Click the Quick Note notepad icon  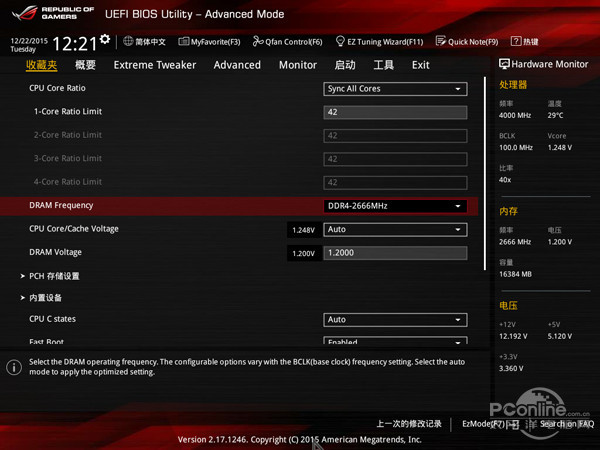coord(441,41)
